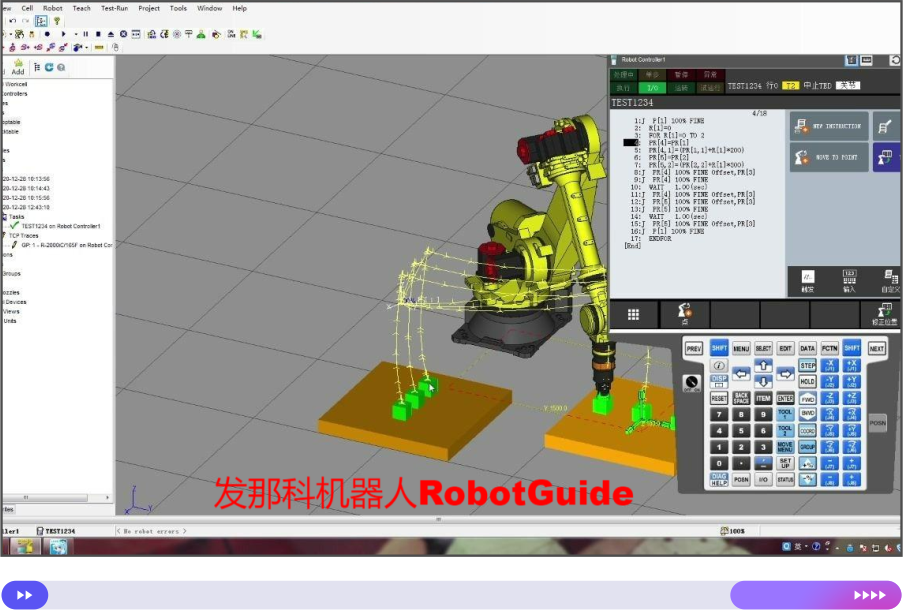
Task: Click the refresh icon in cell browser
Action: tap(48, 67)
